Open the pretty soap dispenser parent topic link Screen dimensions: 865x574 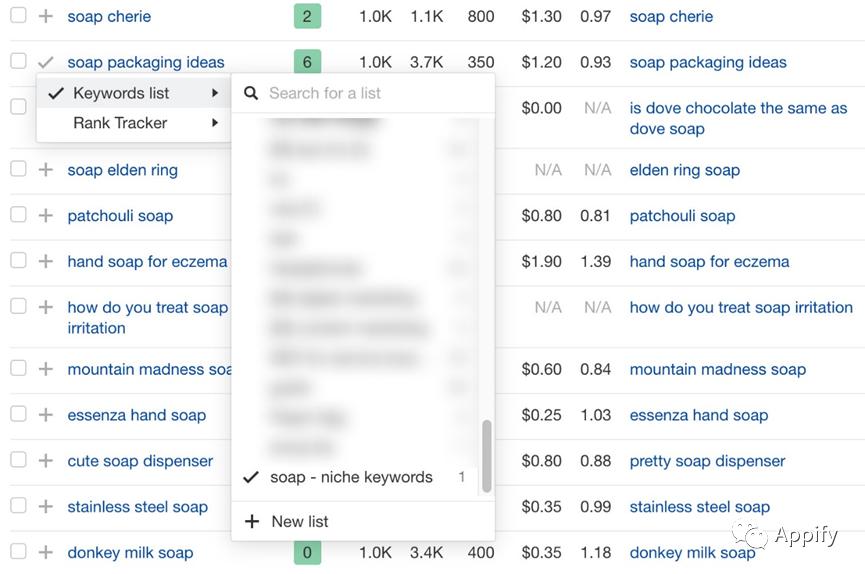[x=707, y=461]
